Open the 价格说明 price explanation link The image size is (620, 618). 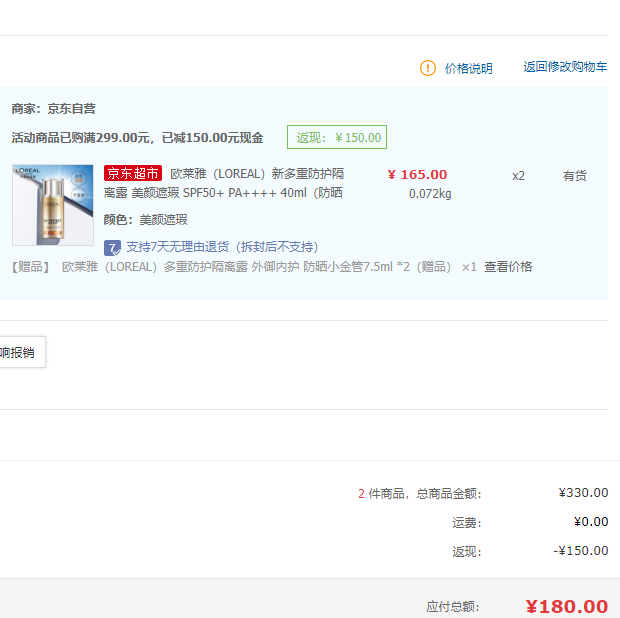click(469, 68)
